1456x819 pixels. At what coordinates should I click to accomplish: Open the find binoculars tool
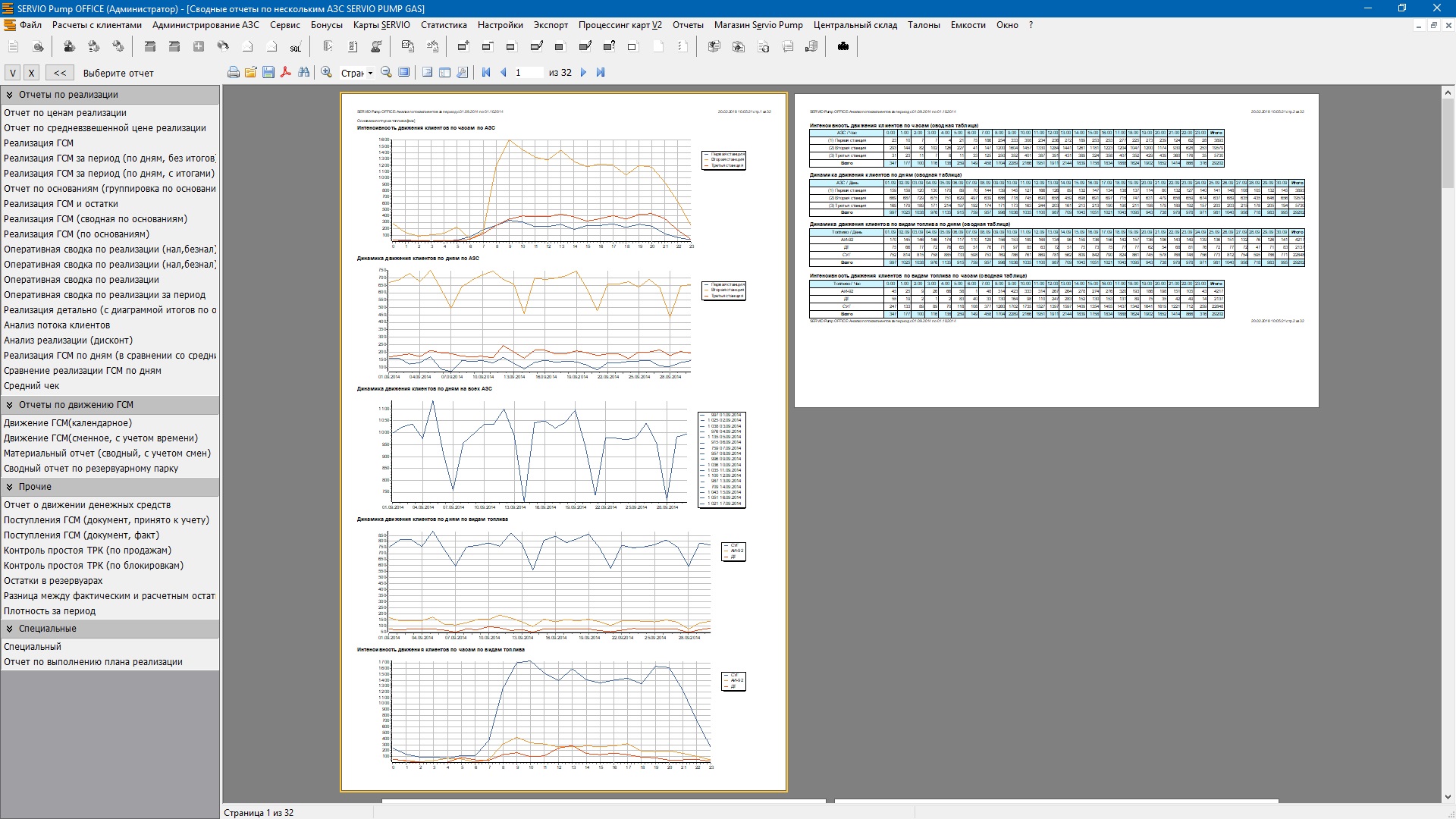pyautogui.click(x=304, y=73)
